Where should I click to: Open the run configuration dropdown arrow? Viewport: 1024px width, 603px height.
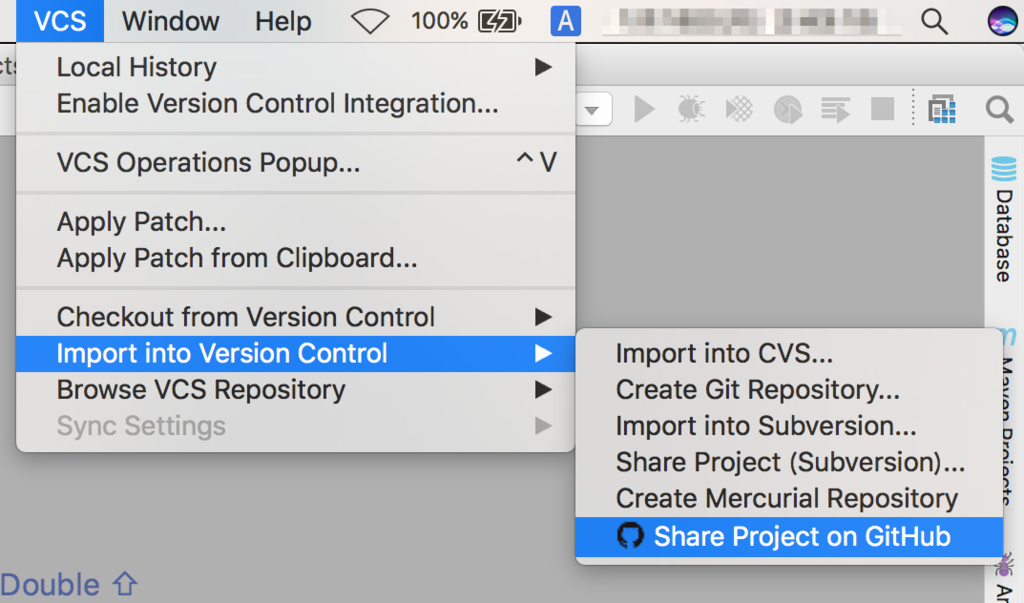pyautogui.click(x=592, y=110)
